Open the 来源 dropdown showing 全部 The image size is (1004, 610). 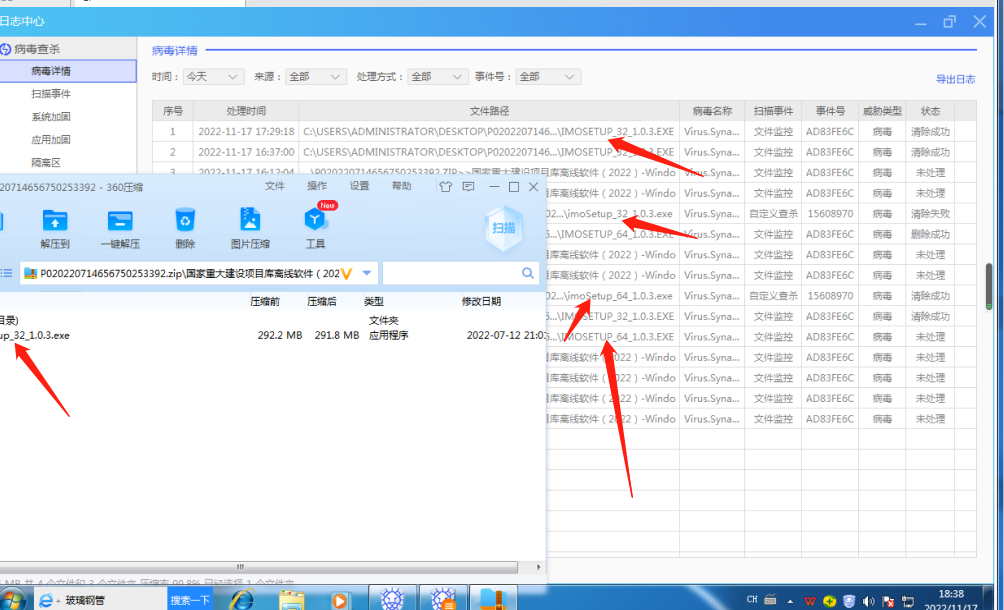[316, 77]
